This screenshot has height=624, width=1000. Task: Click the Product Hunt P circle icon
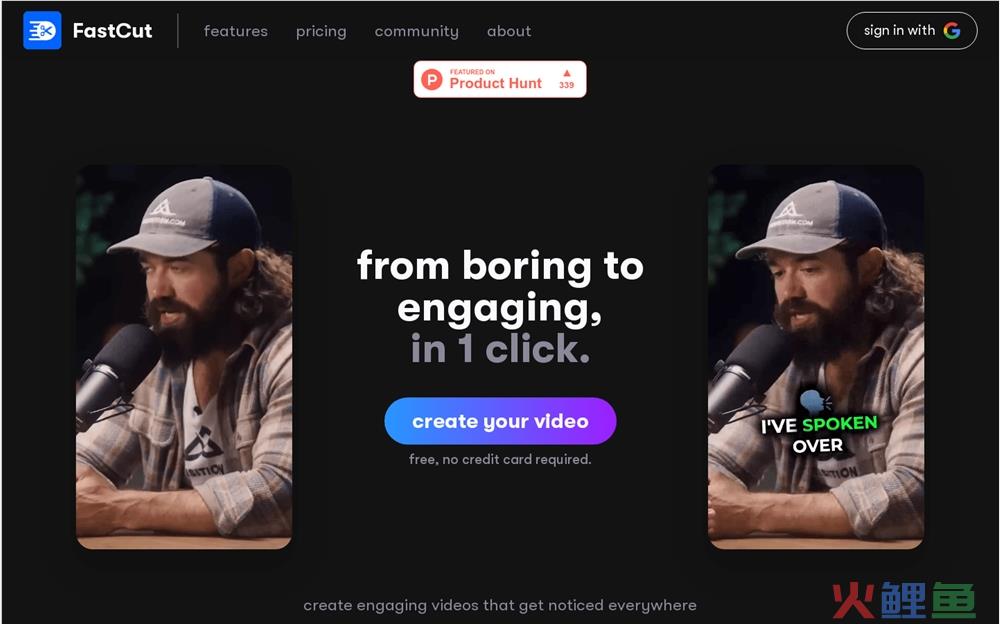(x=432, y=80)
